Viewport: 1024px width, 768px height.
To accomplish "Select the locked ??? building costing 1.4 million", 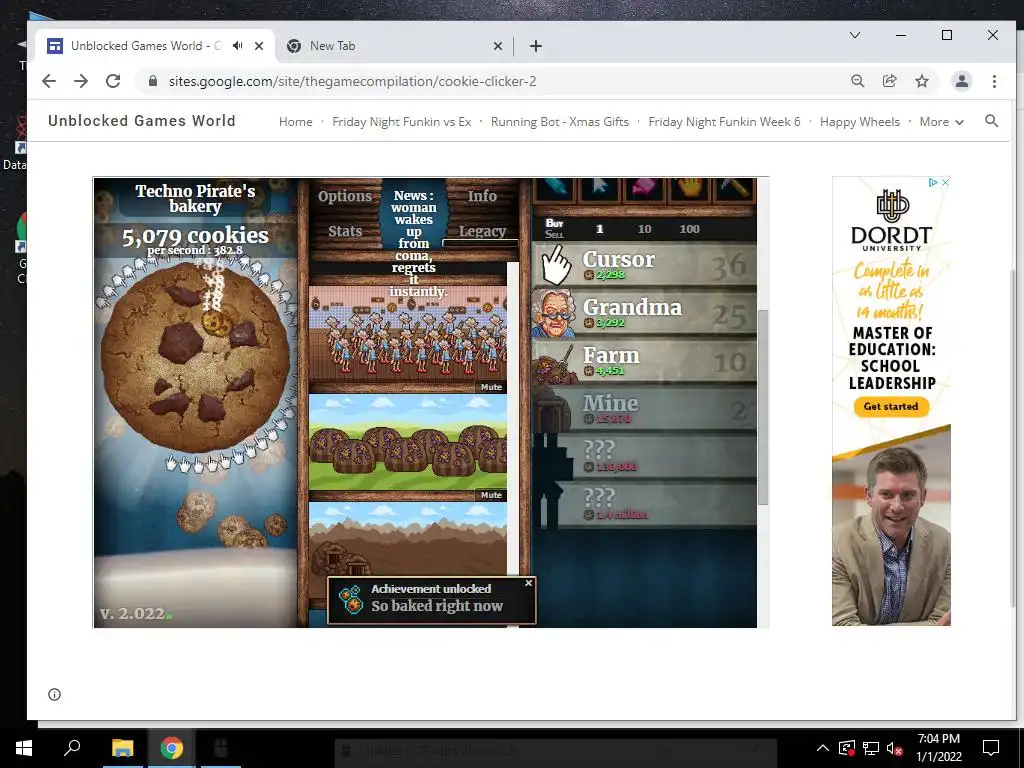I will click(x=644, y=505).
